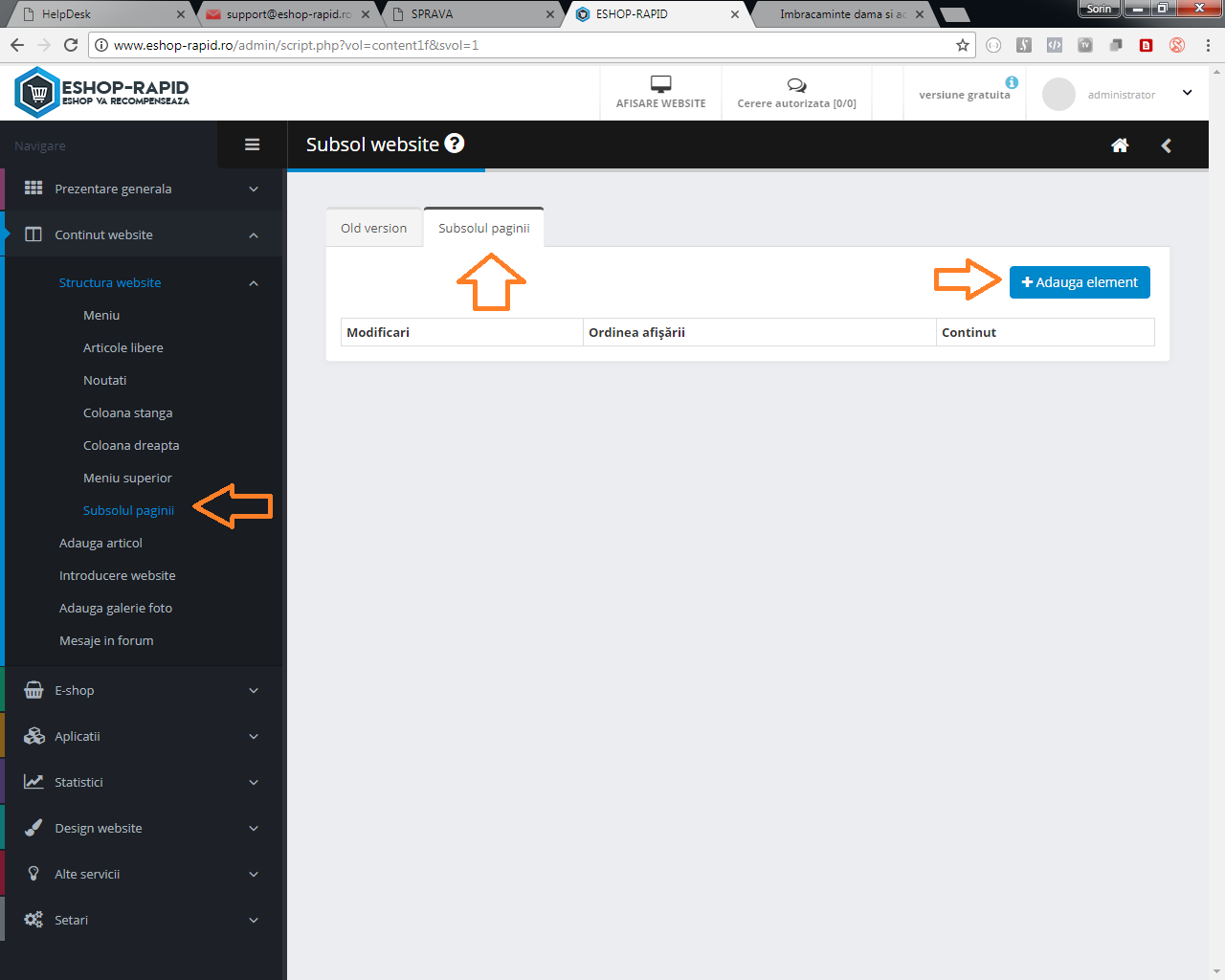
Task: Open Coloana dreapta in sidebar
Action: point(131,445)
